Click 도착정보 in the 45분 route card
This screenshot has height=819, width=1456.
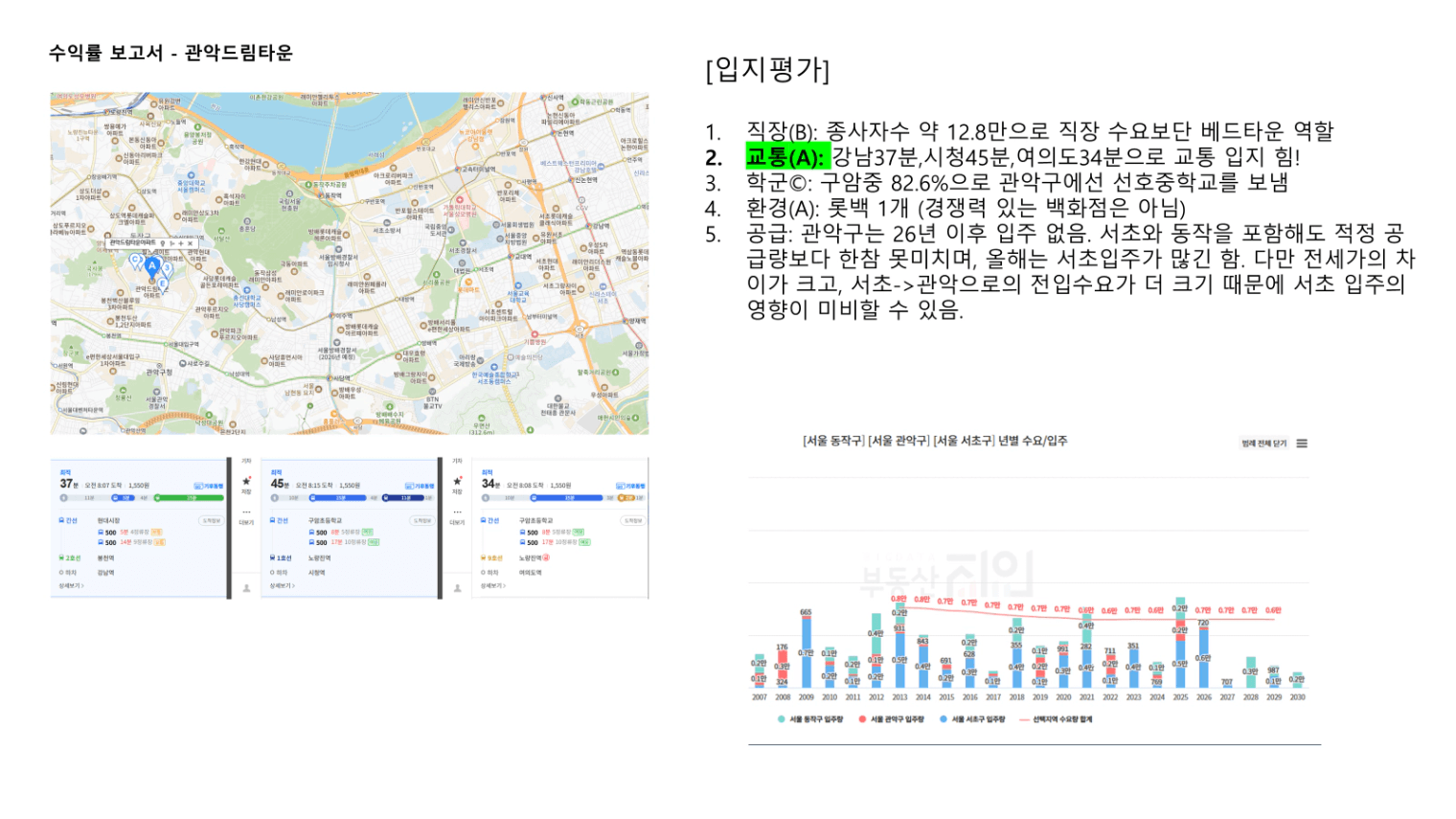[x=421, y=520]
